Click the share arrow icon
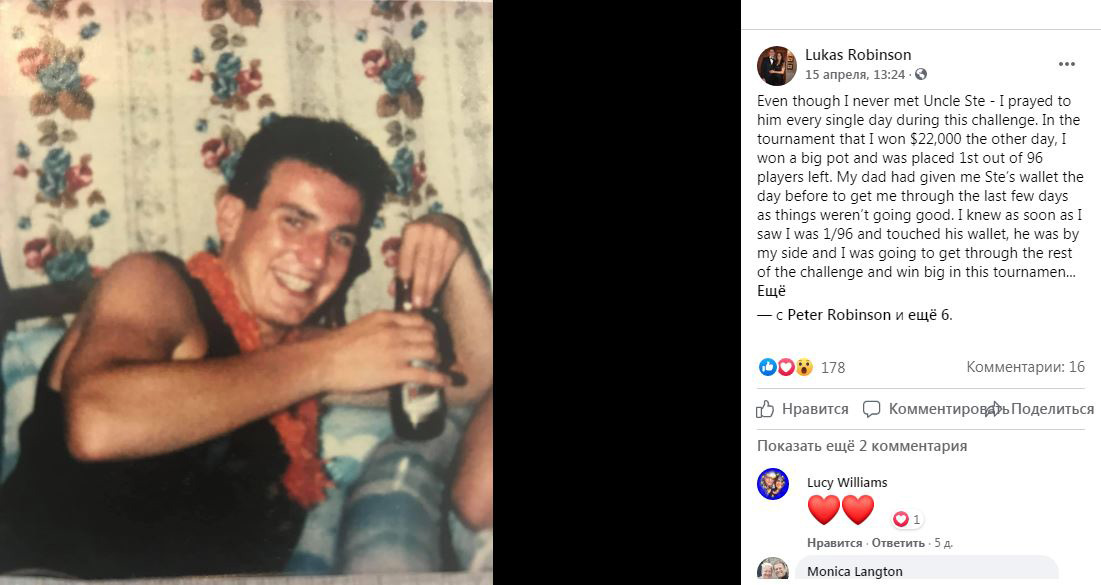The width and height of the screenshot is (1101, 585). coord(995,409)
